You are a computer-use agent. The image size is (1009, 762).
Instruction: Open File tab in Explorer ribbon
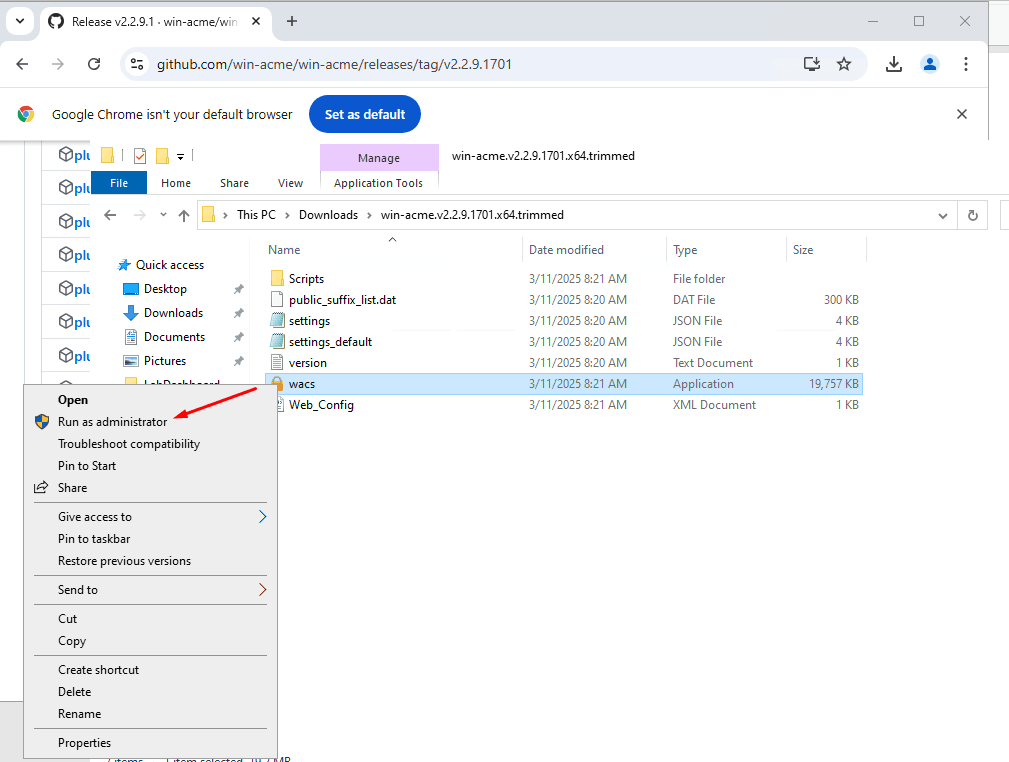point(119,183)
